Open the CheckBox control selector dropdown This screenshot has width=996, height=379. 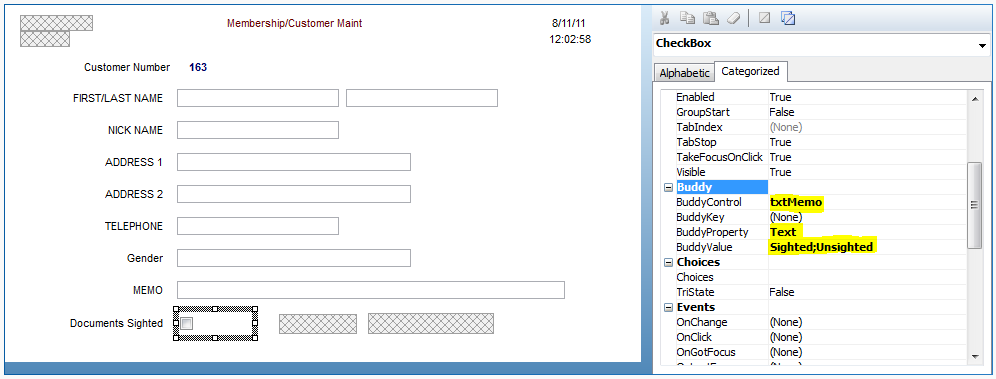[x=983, y=45]
